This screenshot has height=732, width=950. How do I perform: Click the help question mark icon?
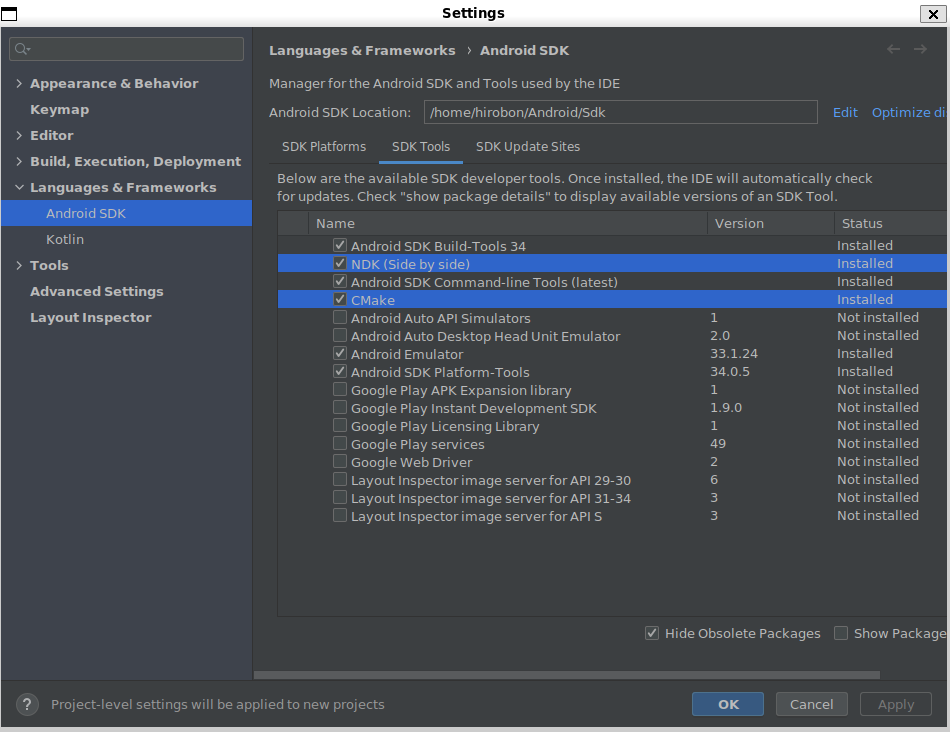28,704
